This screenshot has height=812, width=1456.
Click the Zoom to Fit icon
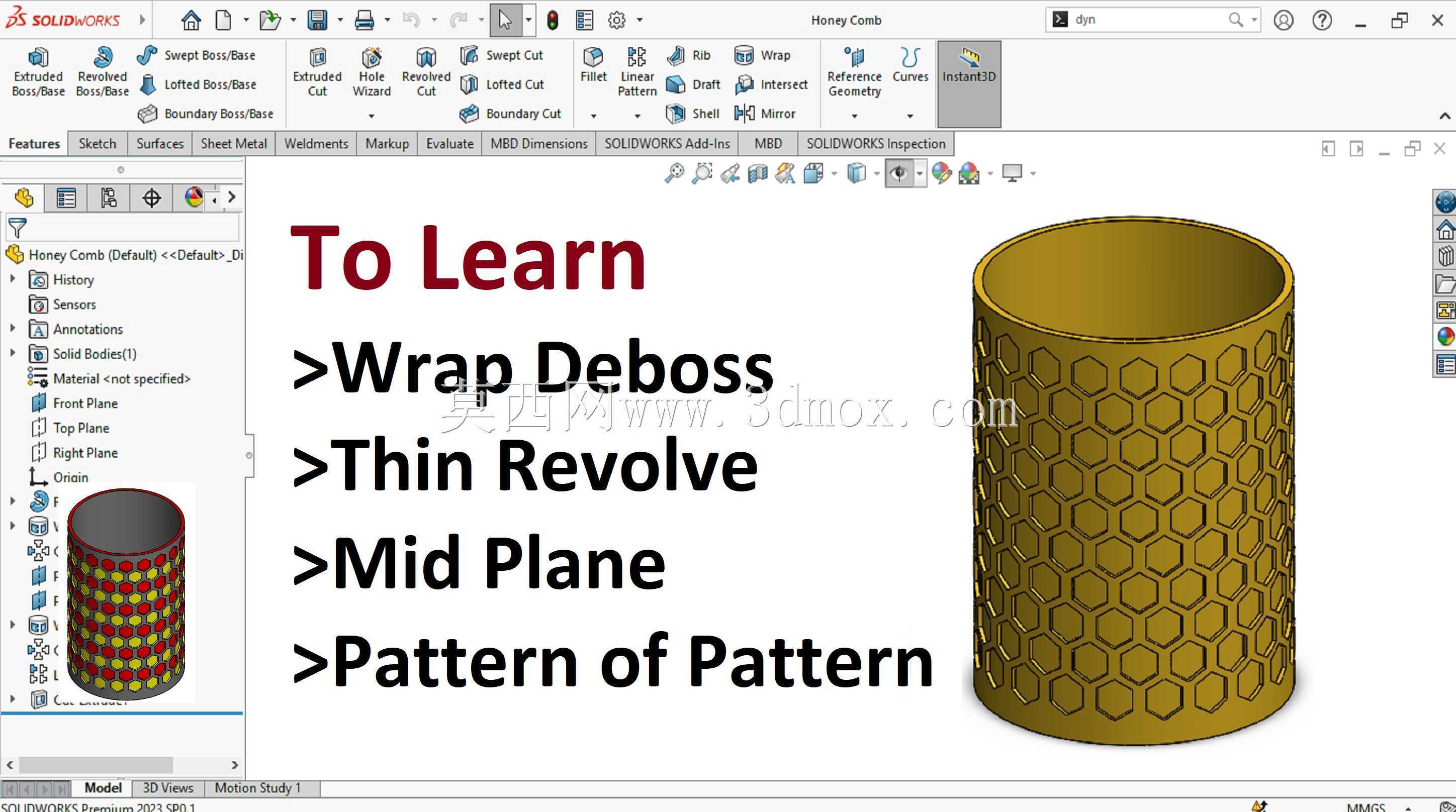point(674,173)
